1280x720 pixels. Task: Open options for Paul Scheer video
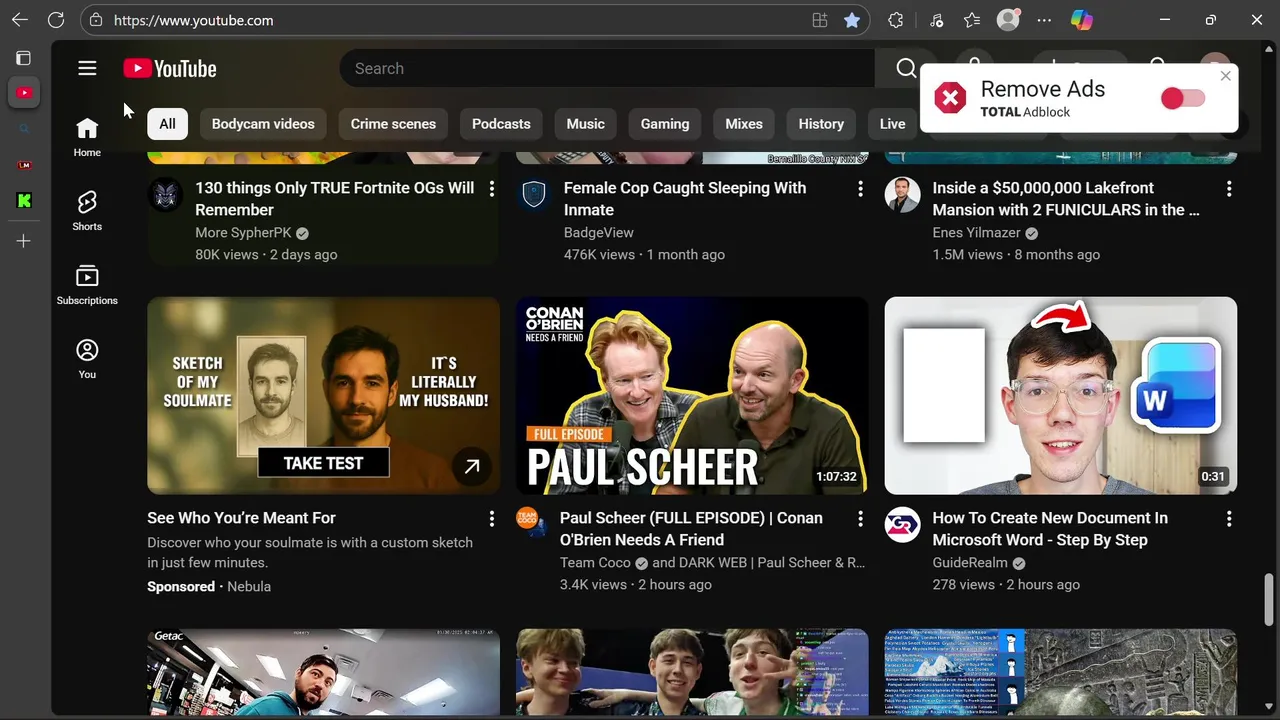click(x=860, y=519)
